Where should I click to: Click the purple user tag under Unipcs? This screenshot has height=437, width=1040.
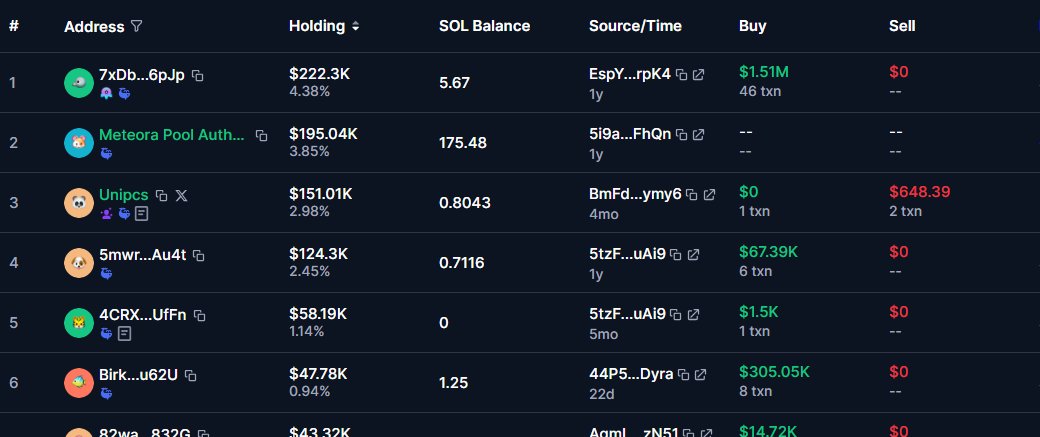(106, 214)
